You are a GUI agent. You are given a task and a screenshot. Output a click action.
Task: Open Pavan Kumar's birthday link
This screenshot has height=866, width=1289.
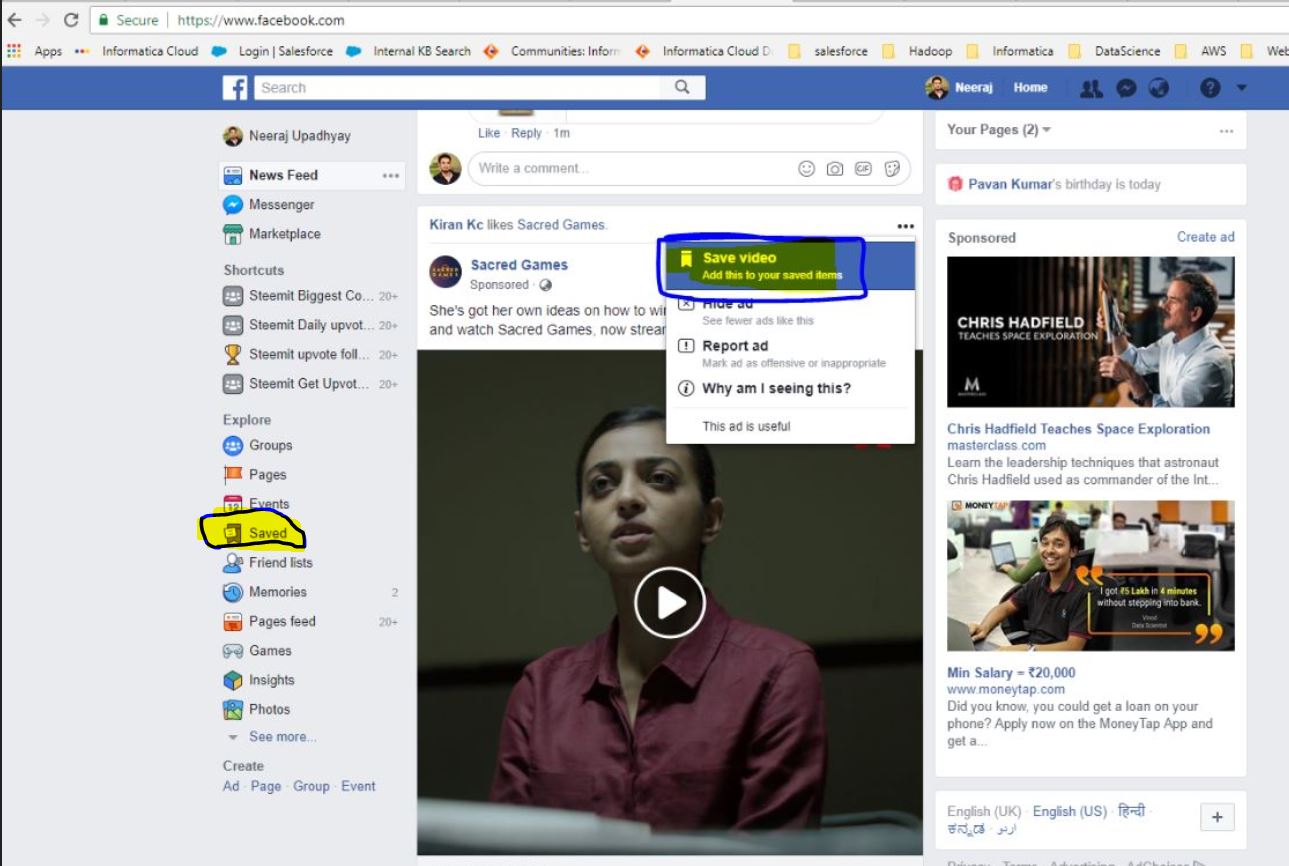(x=1011, y=185)
